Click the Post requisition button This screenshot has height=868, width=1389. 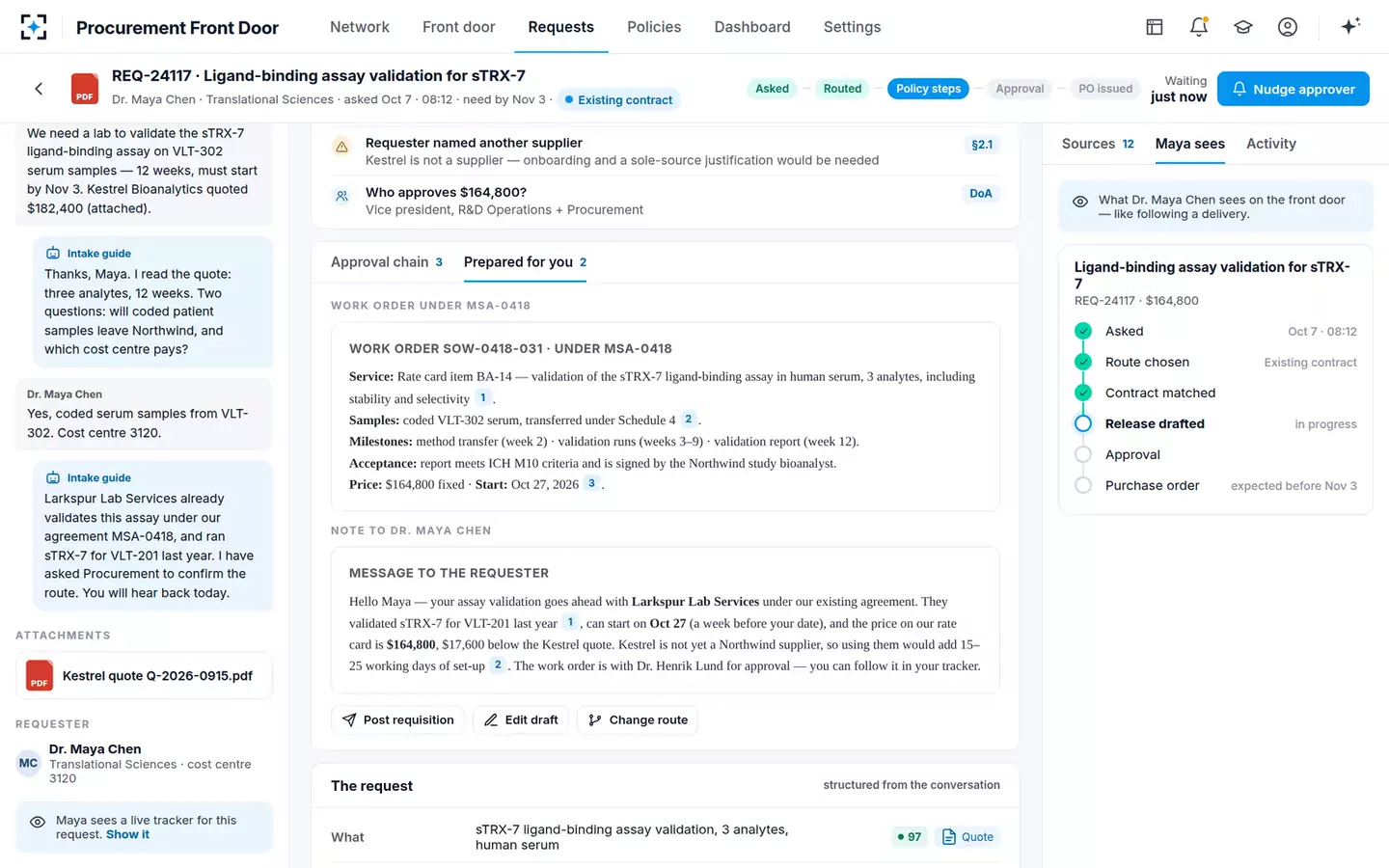[398, 720]
